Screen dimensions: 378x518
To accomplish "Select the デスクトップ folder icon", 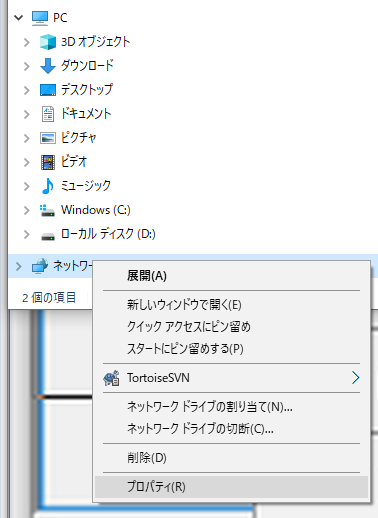I will tap(48, 90).
